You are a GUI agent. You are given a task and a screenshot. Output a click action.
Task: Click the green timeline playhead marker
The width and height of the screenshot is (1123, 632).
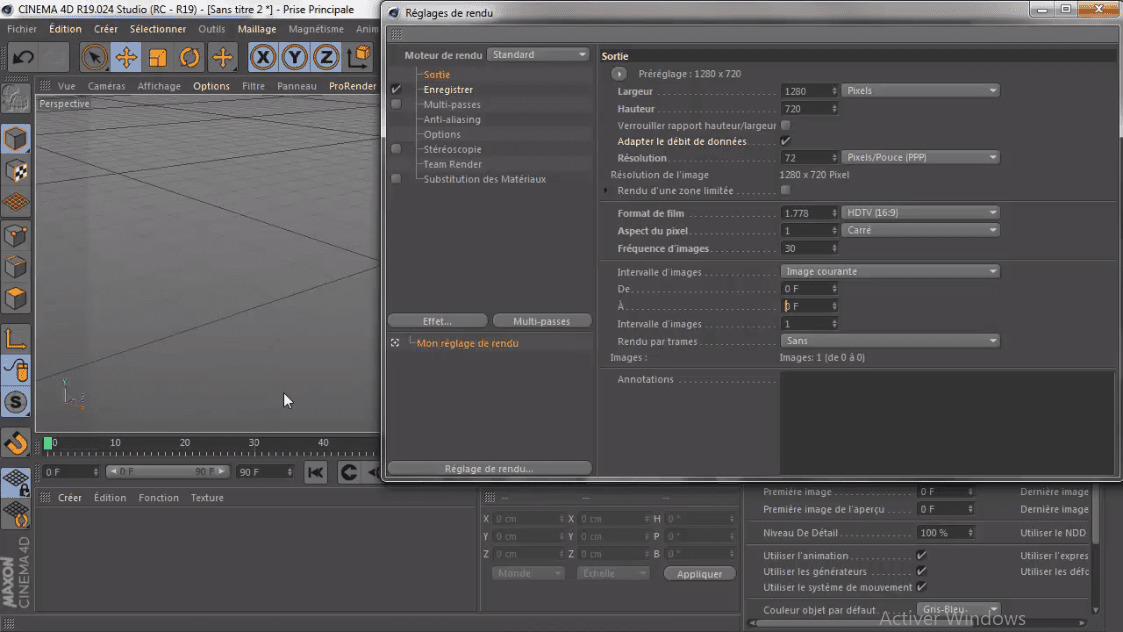[48, 444]
